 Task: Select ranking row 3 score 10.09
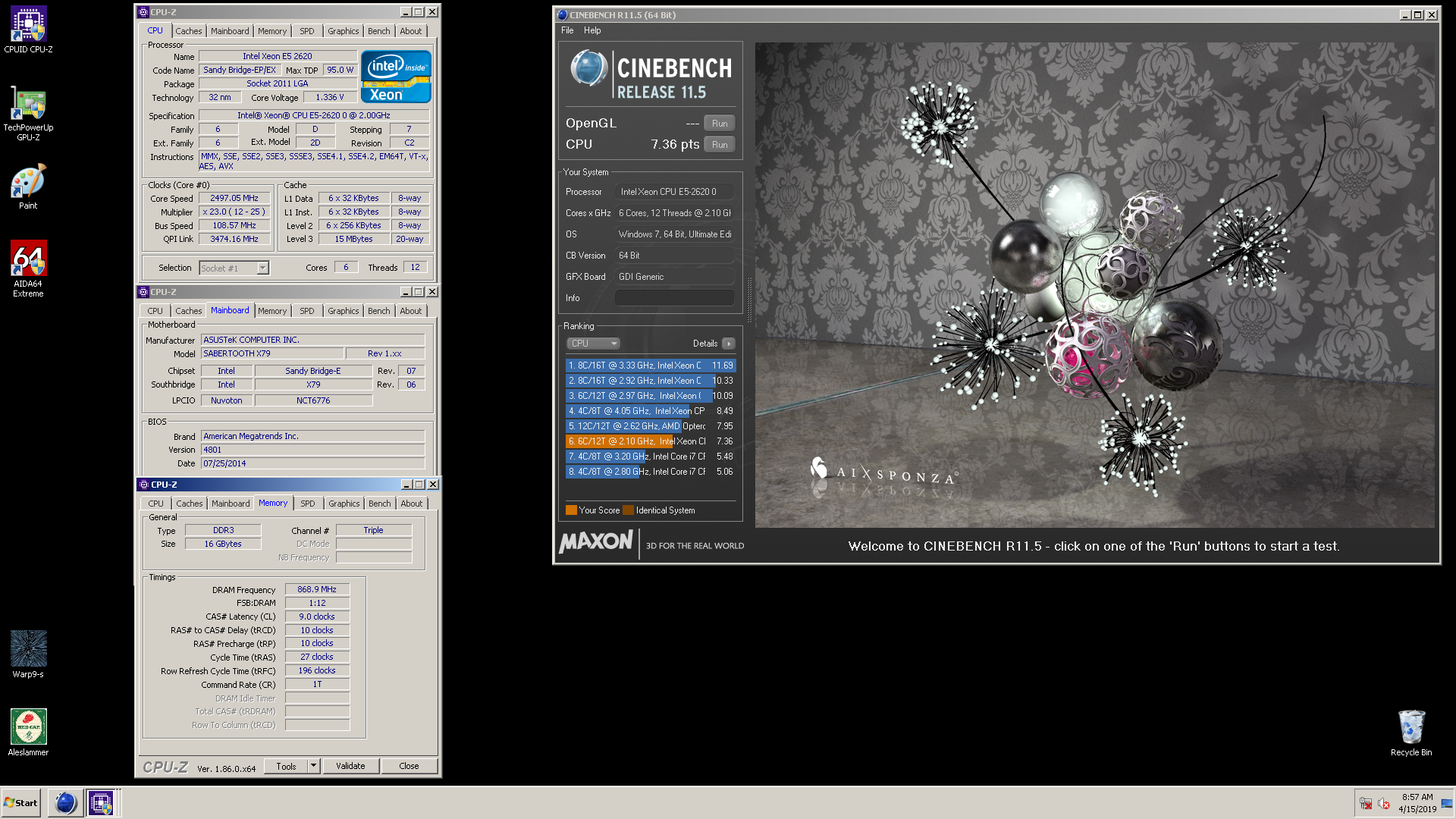tap(651, 396)
